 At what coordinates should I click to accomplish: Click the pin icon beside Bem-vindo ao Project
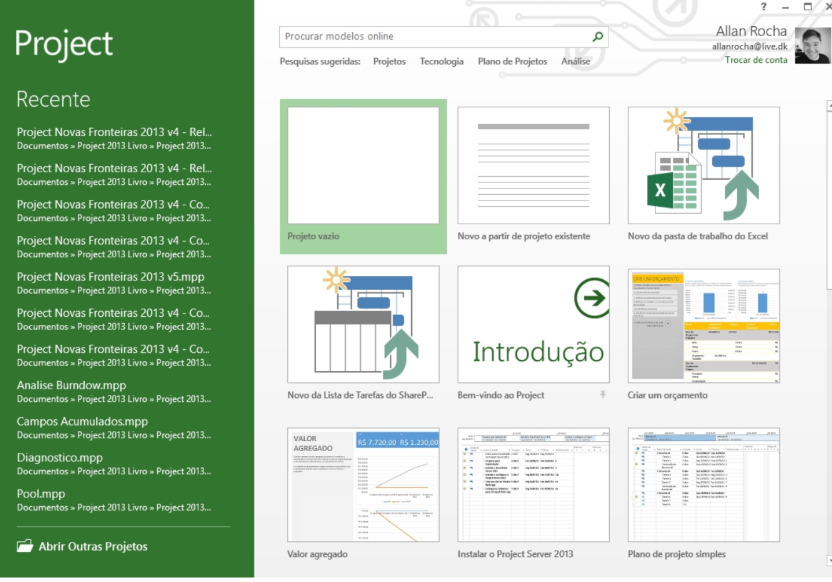[602, 395]
